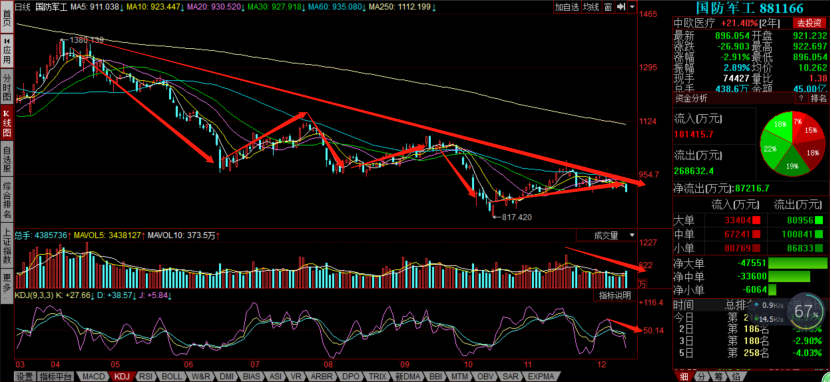Click the pie chart of fund flows
The image size is (831, 382).
(792, 143)
